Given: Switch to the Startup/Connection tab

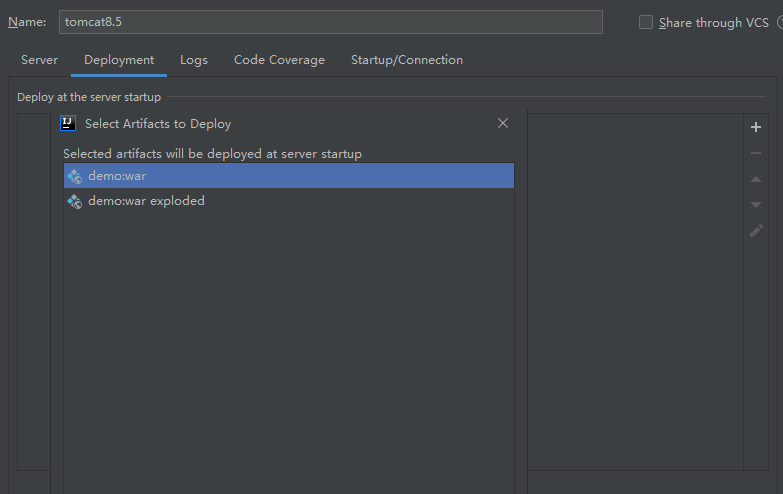Looking at the screenshot, I should 406,60.
